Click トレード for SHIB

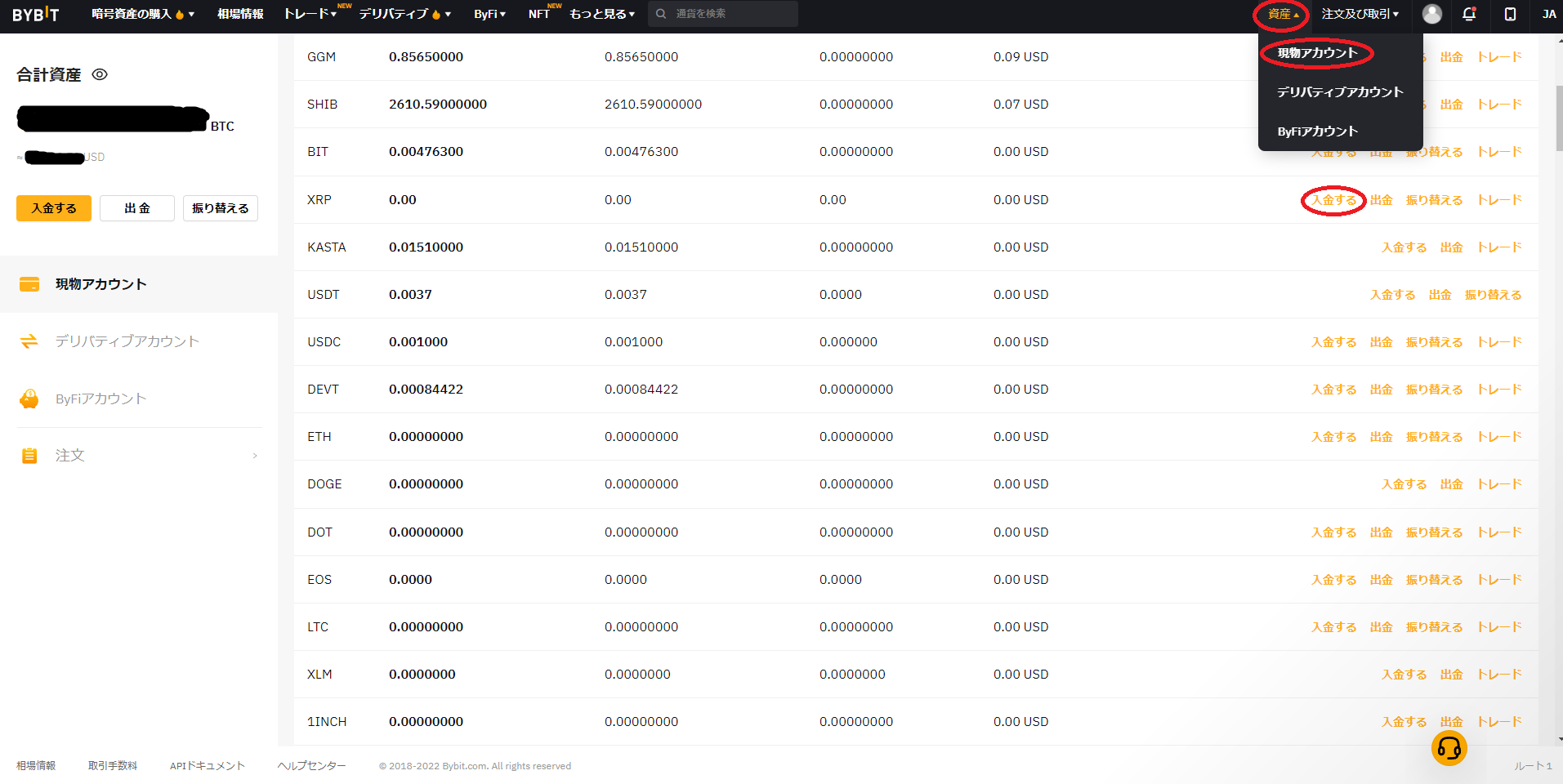(1499, 105)
